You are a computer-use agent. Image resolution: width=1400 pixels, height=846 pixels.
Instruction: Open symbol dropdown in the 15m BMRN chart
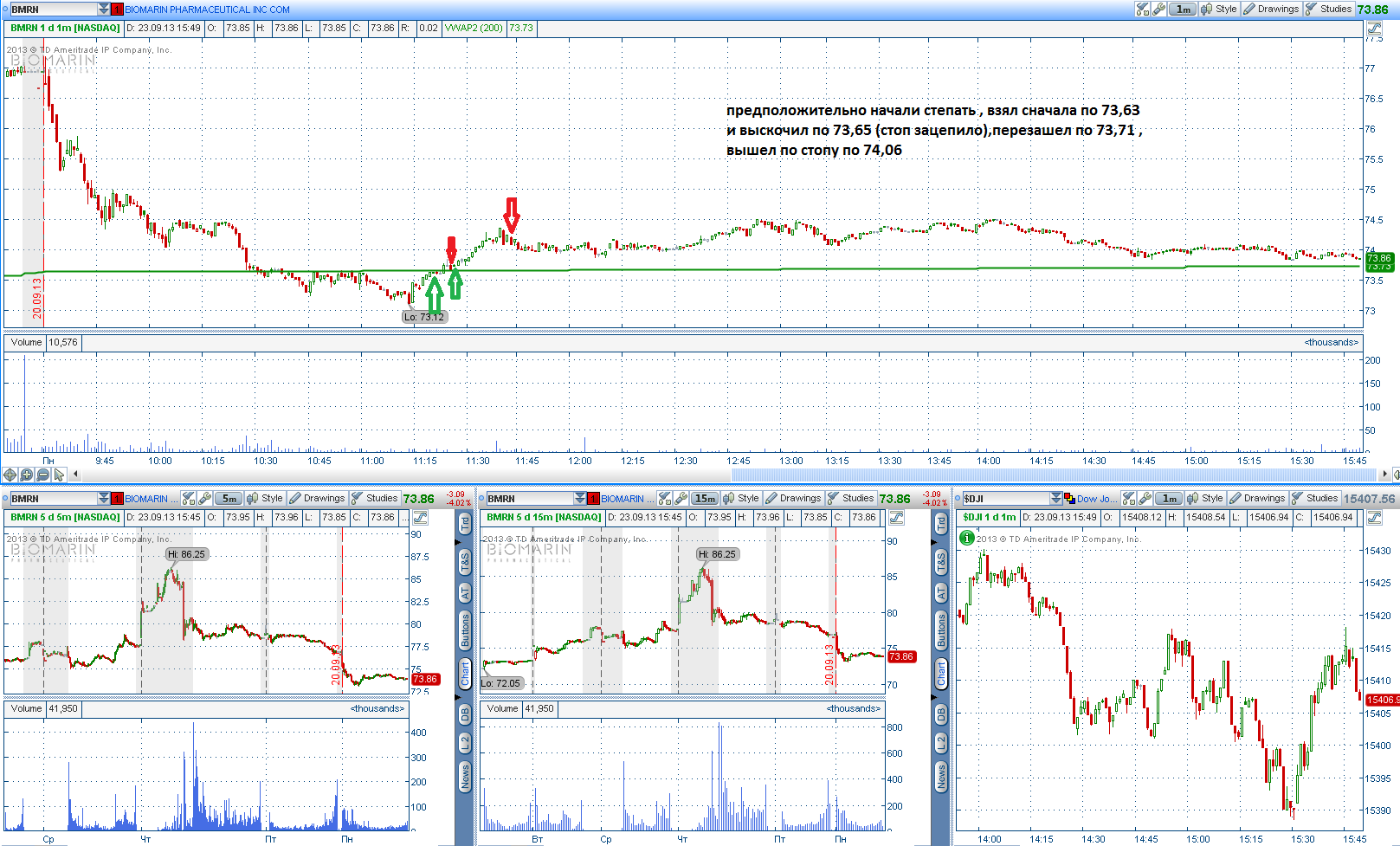coord(580,499)
